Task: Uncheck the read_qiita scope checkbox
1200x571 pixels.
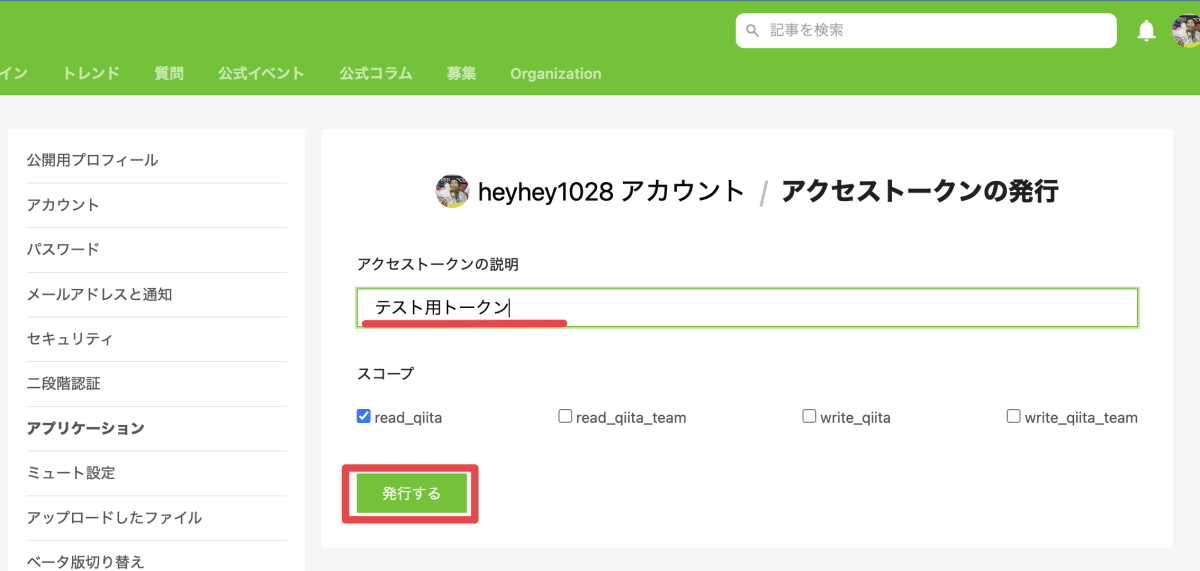Action: coord(364,416)
